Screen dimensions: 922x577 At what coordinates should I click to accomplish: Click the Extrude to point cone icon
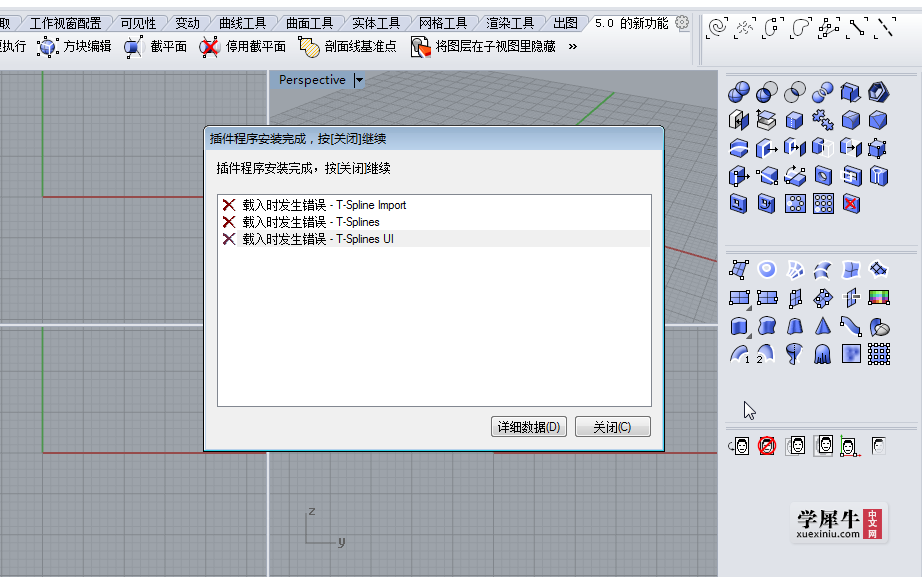(823, 326)
